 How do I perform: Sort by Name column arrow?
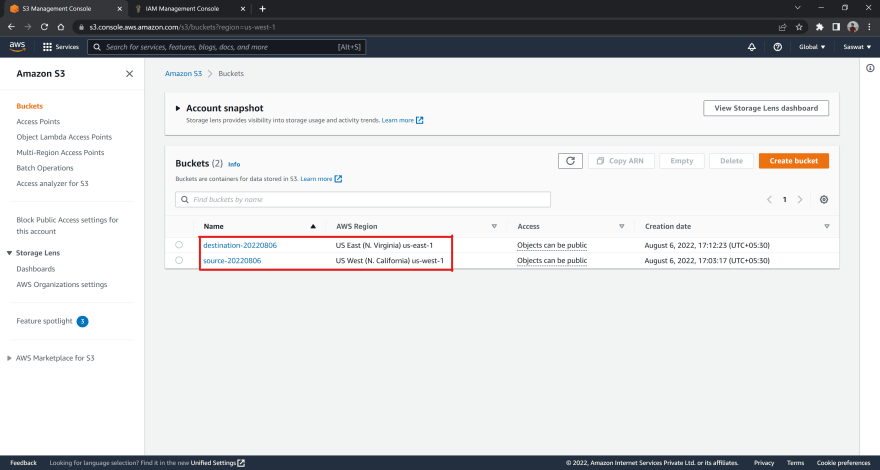[x=313, y=226]
